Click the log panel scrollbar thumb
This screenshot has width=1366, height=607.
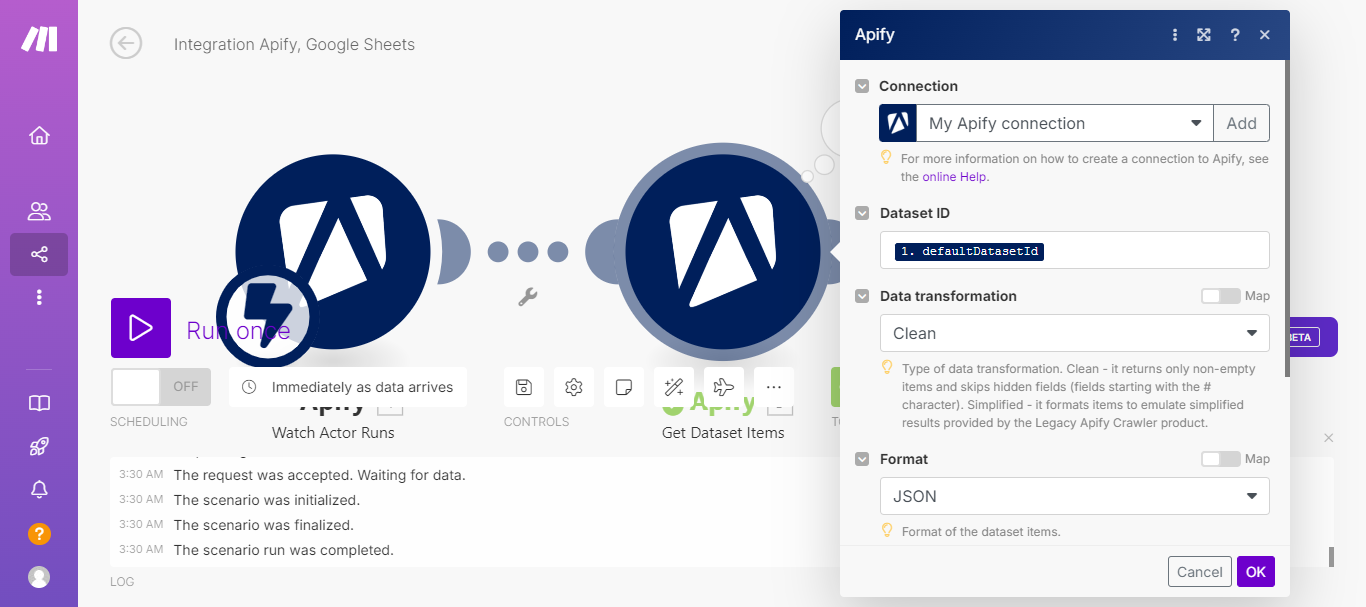coord(1330,557)
